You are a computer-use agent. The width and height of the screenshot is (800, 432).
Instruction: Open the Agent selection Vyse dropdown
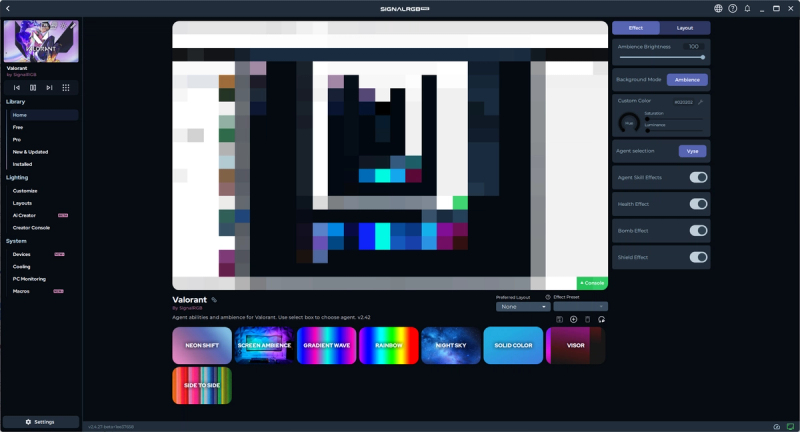(692, 151)
